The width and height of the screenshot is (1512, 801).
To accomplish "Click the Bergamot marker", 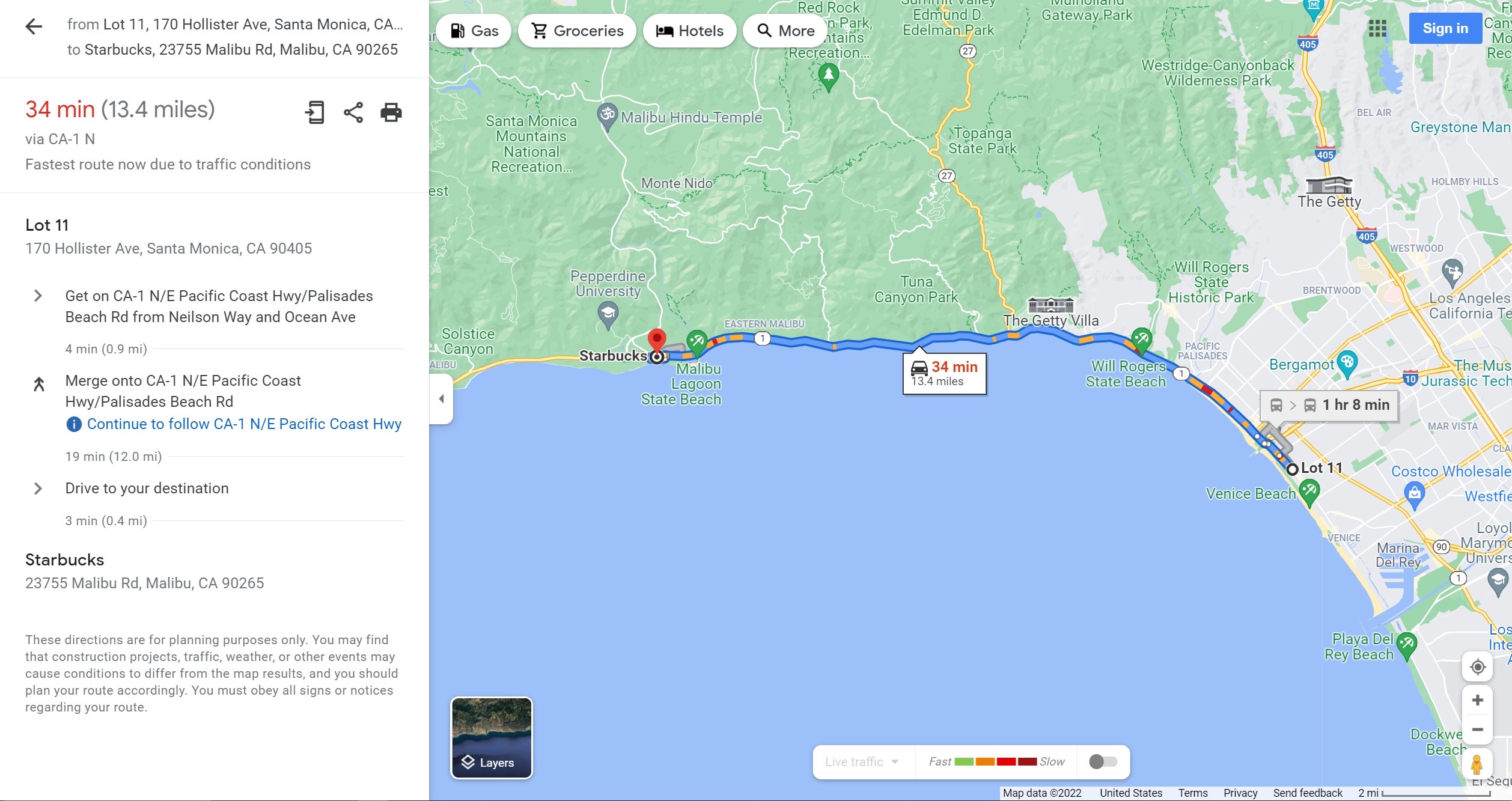I will click(1347, 364).
